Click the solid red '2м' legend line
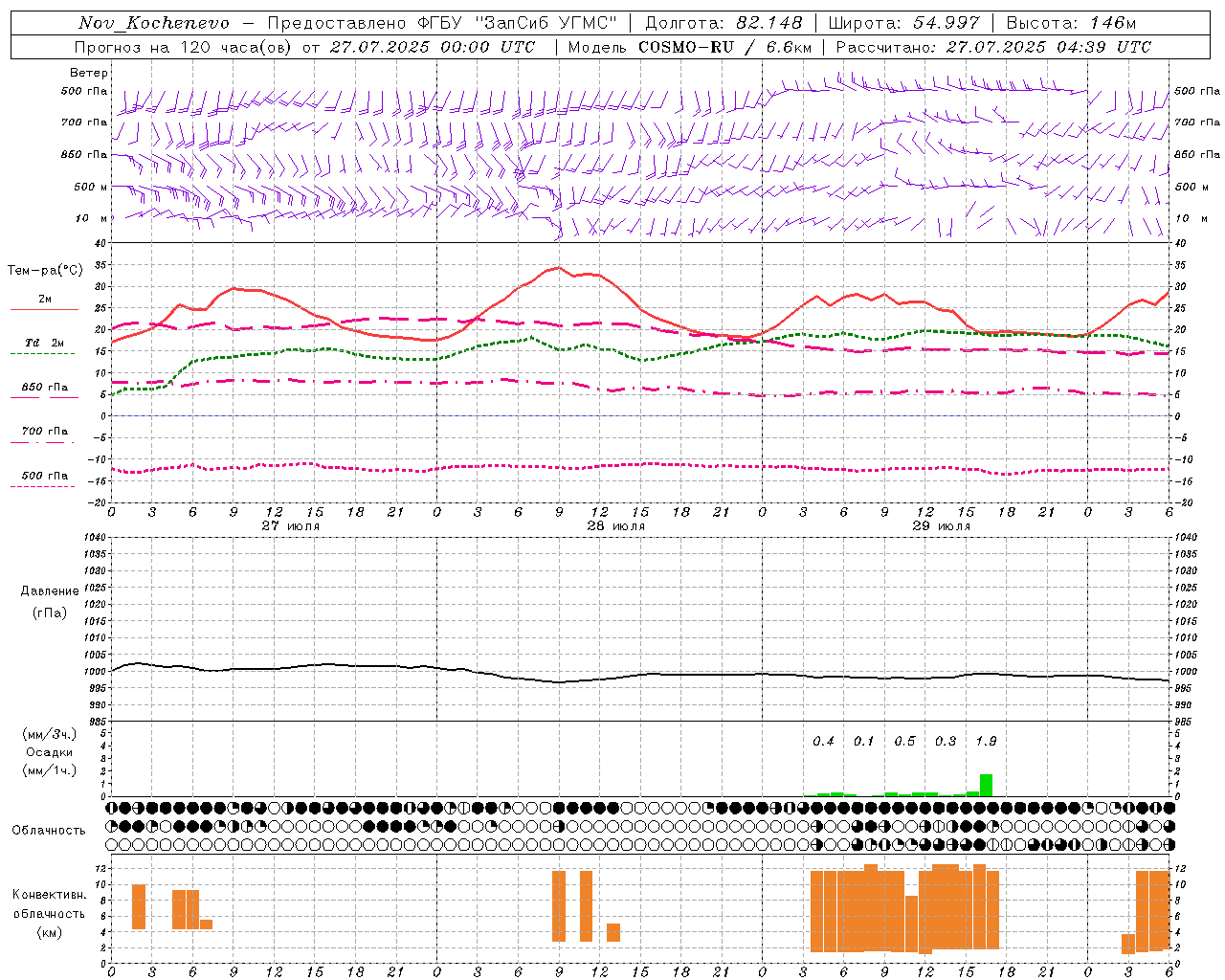The image size is (1225, 980). point(44,309)
